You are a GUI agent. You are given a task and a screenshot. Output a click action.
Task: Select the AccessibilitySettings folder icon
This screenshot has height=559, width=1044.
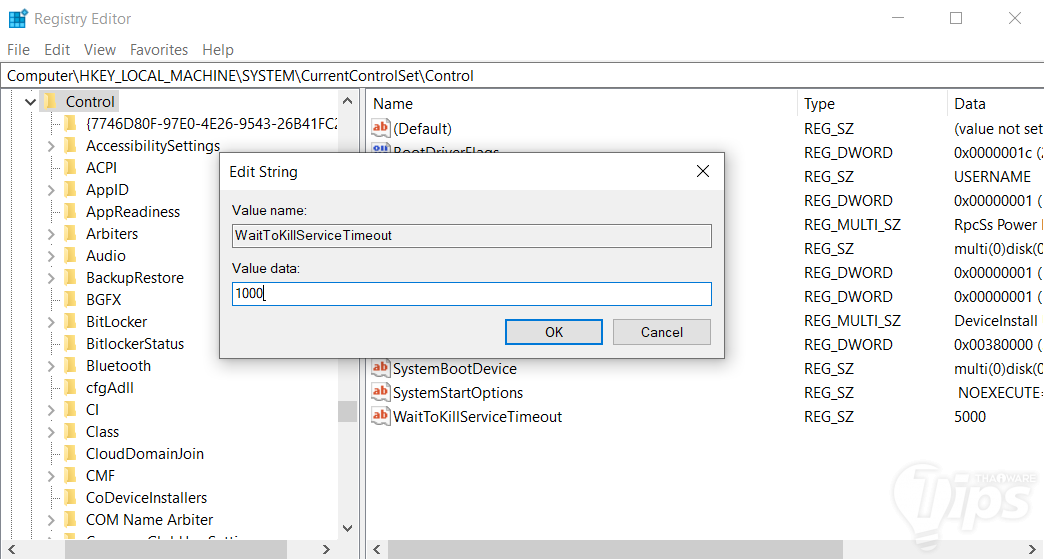coord(69,146)
